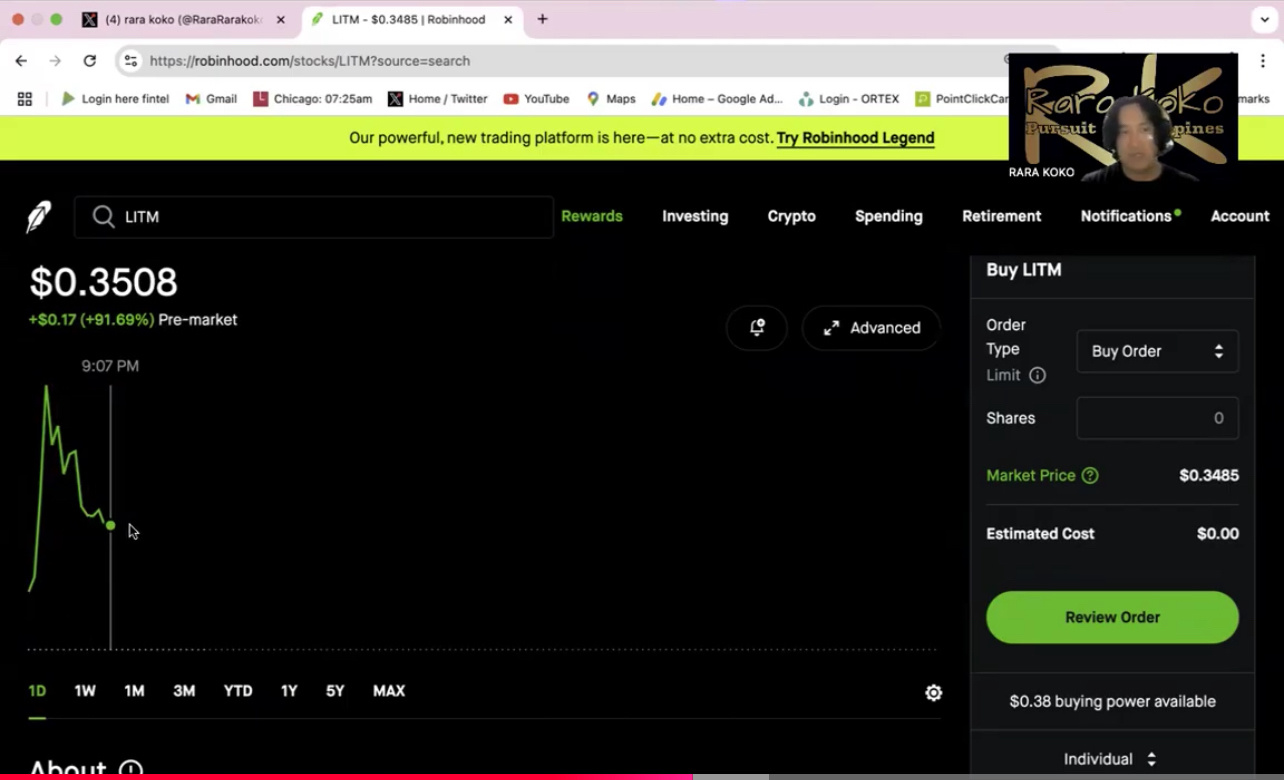This screenshot has height=780, width=1284.
Task: Select 5Y chart range
Action: (335, 691)
